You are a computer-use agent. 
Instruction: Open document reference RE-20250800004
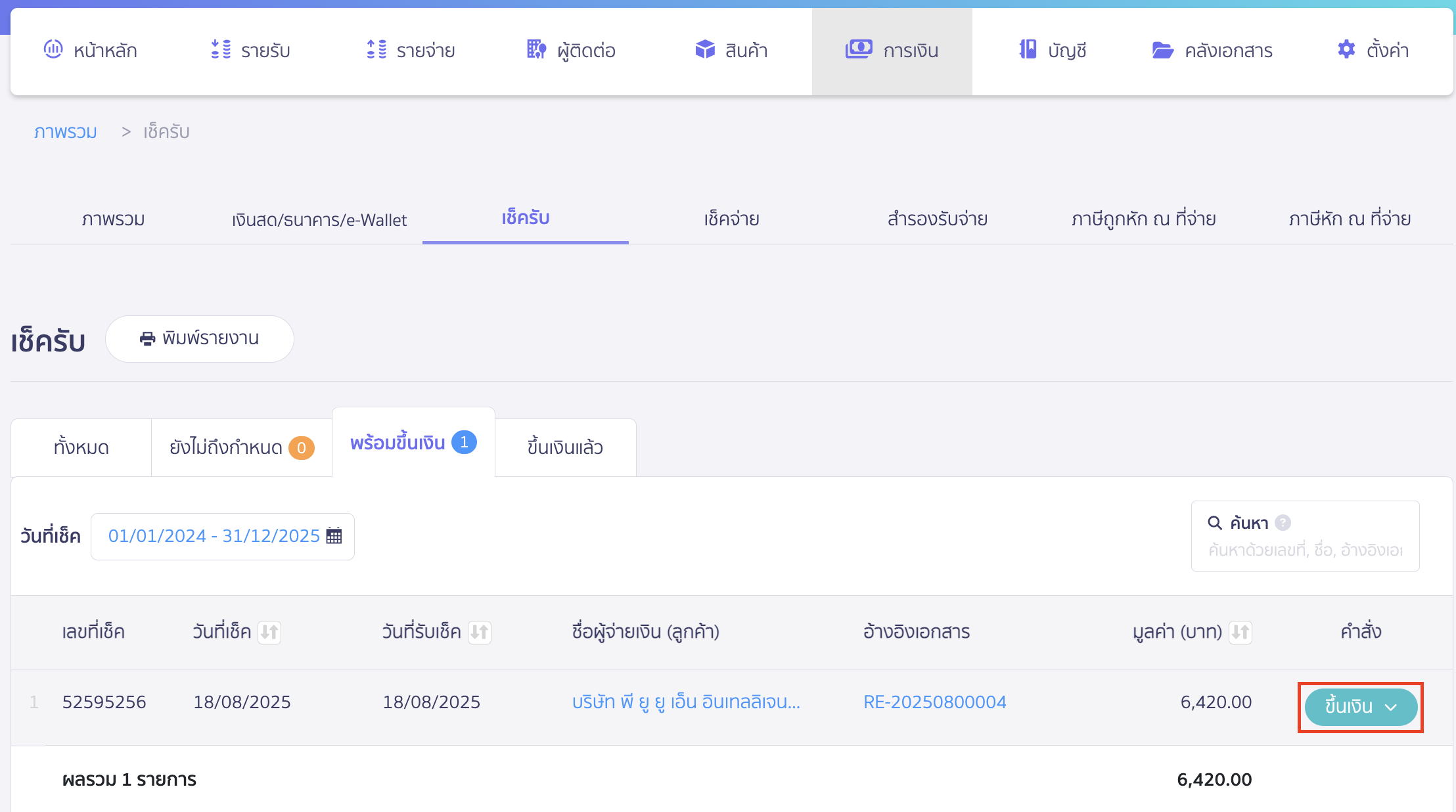[934, 702]
